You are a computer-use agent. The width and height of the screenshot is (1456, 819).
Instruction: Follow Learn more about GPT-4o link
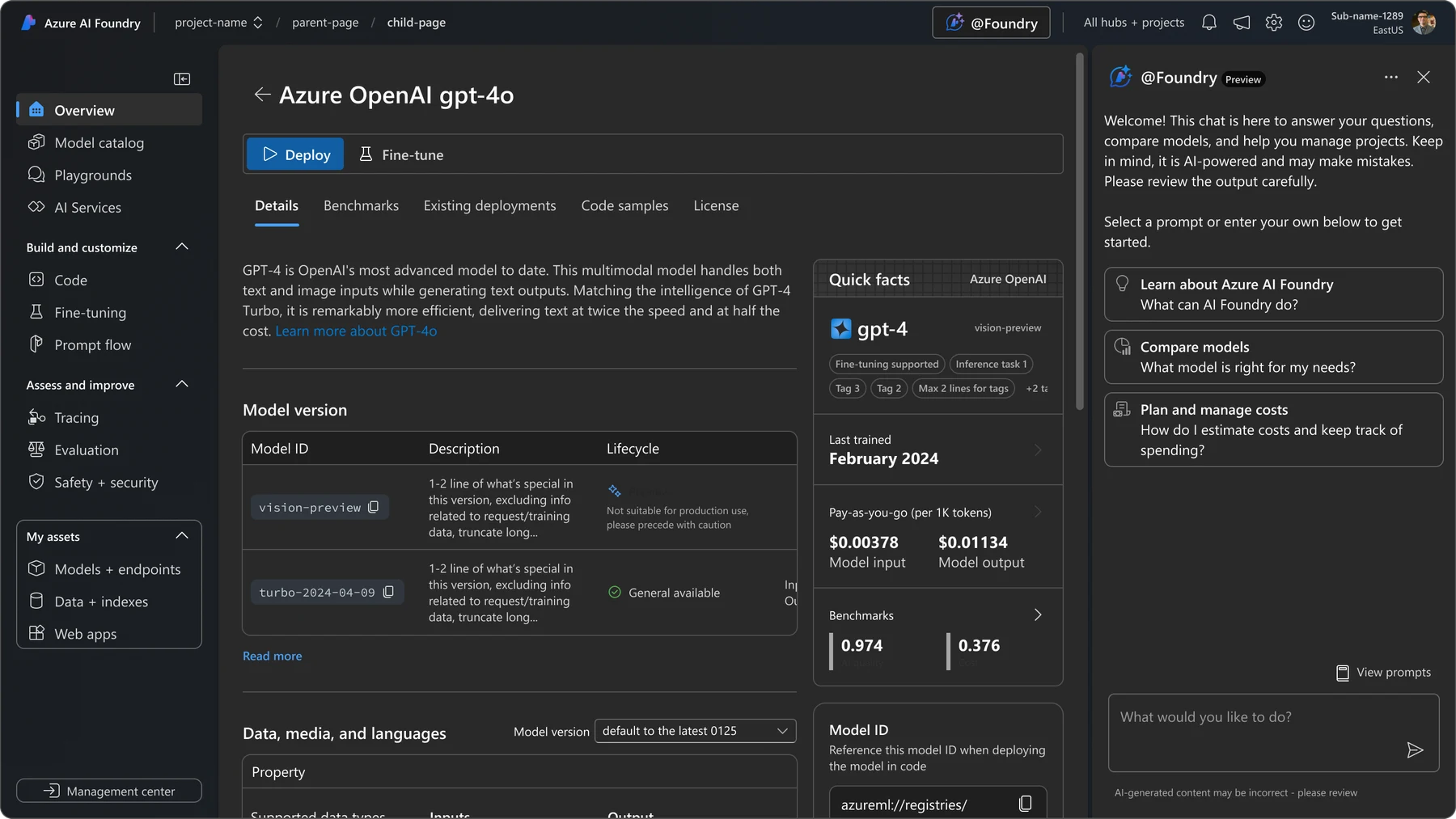tap(356, 331)
